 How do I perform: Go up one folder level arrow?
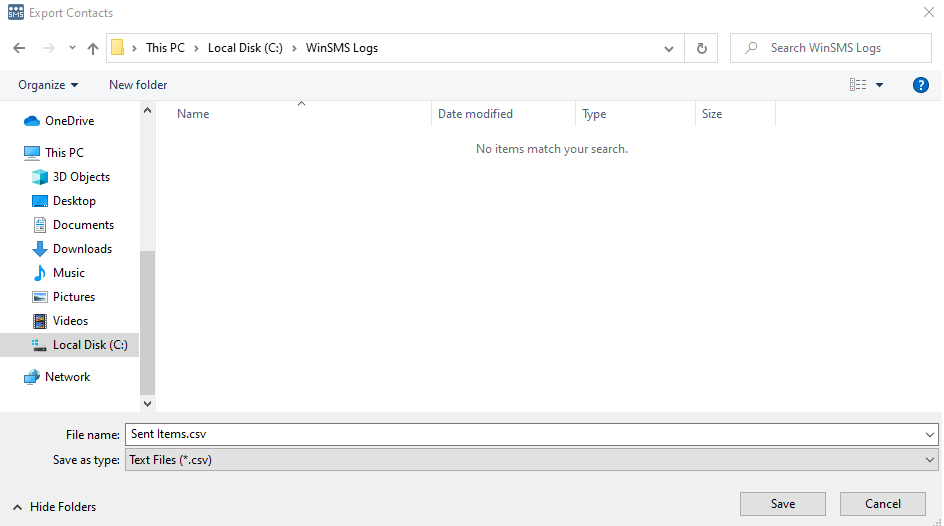click(93, 48)
